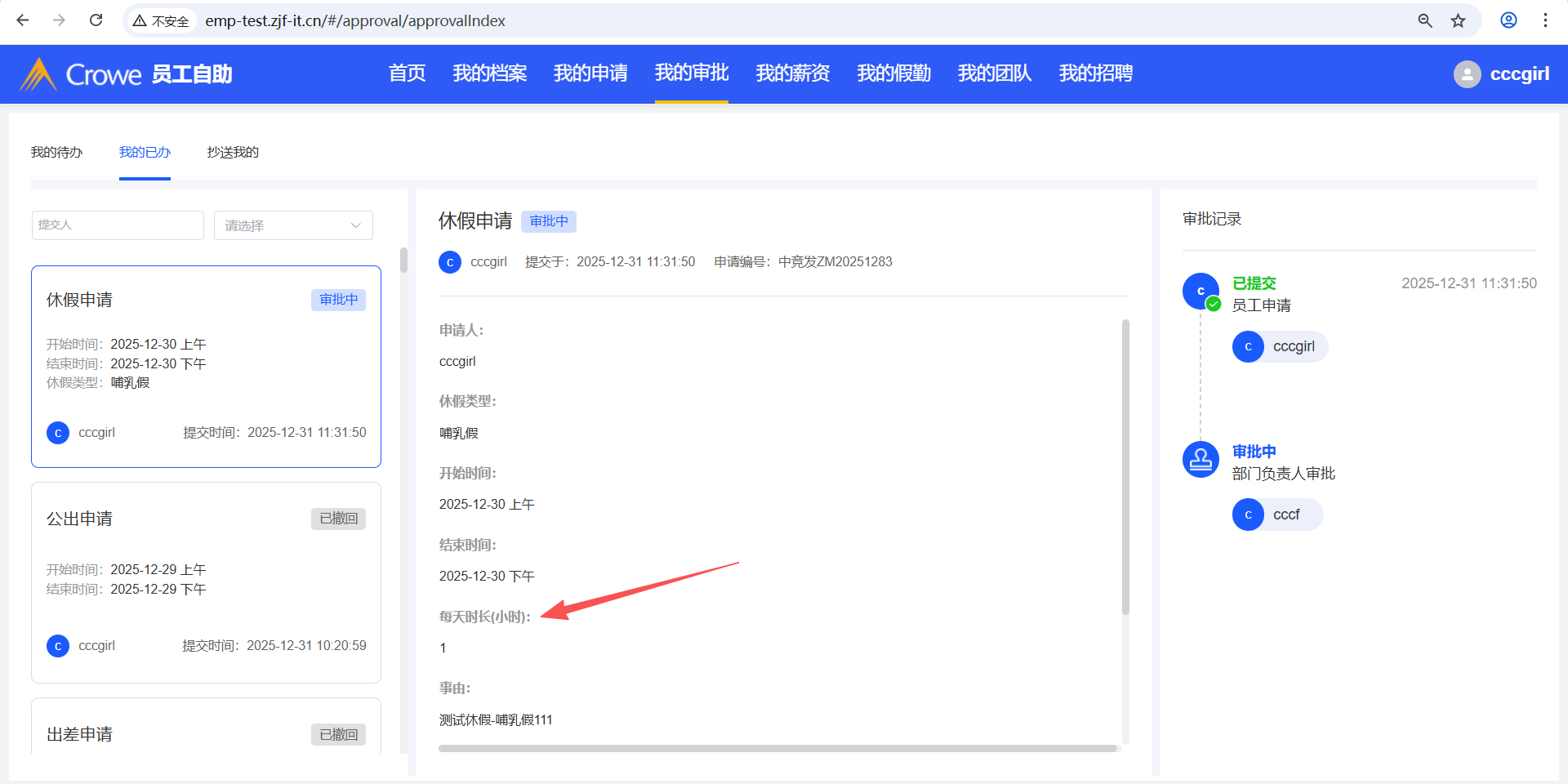Click the cccgirl chip under 员工申请
Image resolution: width=1568 pixels, height=784 pixels.
coord(1280,346)
